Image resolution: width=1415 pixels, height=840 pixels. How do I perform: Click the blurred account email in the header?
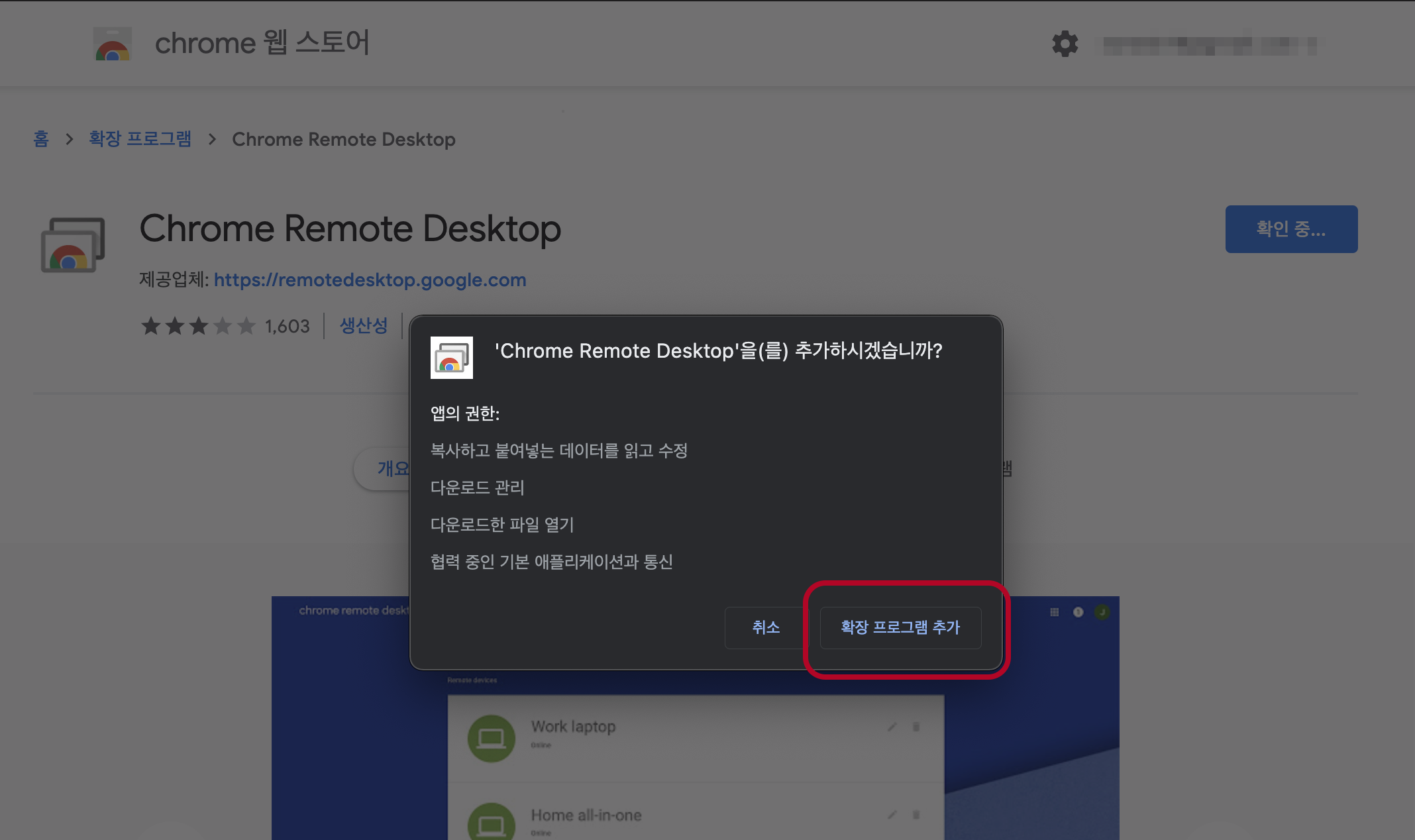pos(1209,45)
